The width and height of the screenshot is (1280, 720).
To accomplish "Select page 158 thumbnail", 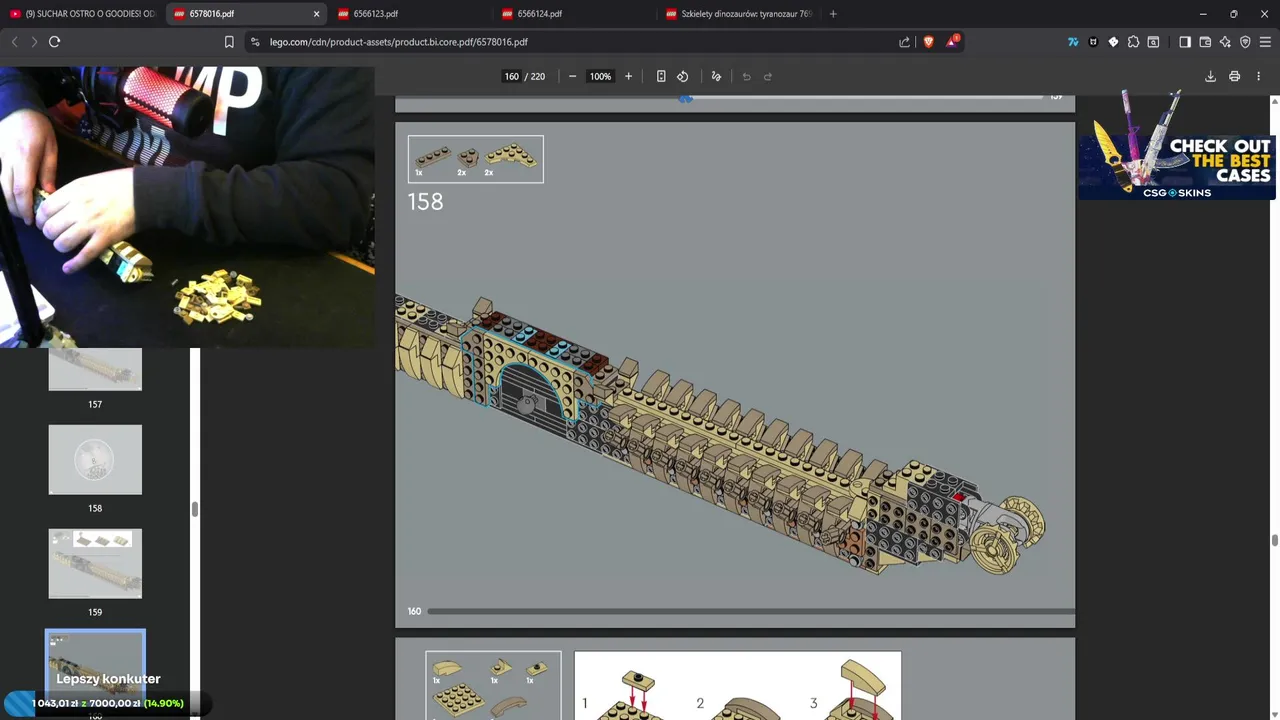I will (x=95, y=459).
